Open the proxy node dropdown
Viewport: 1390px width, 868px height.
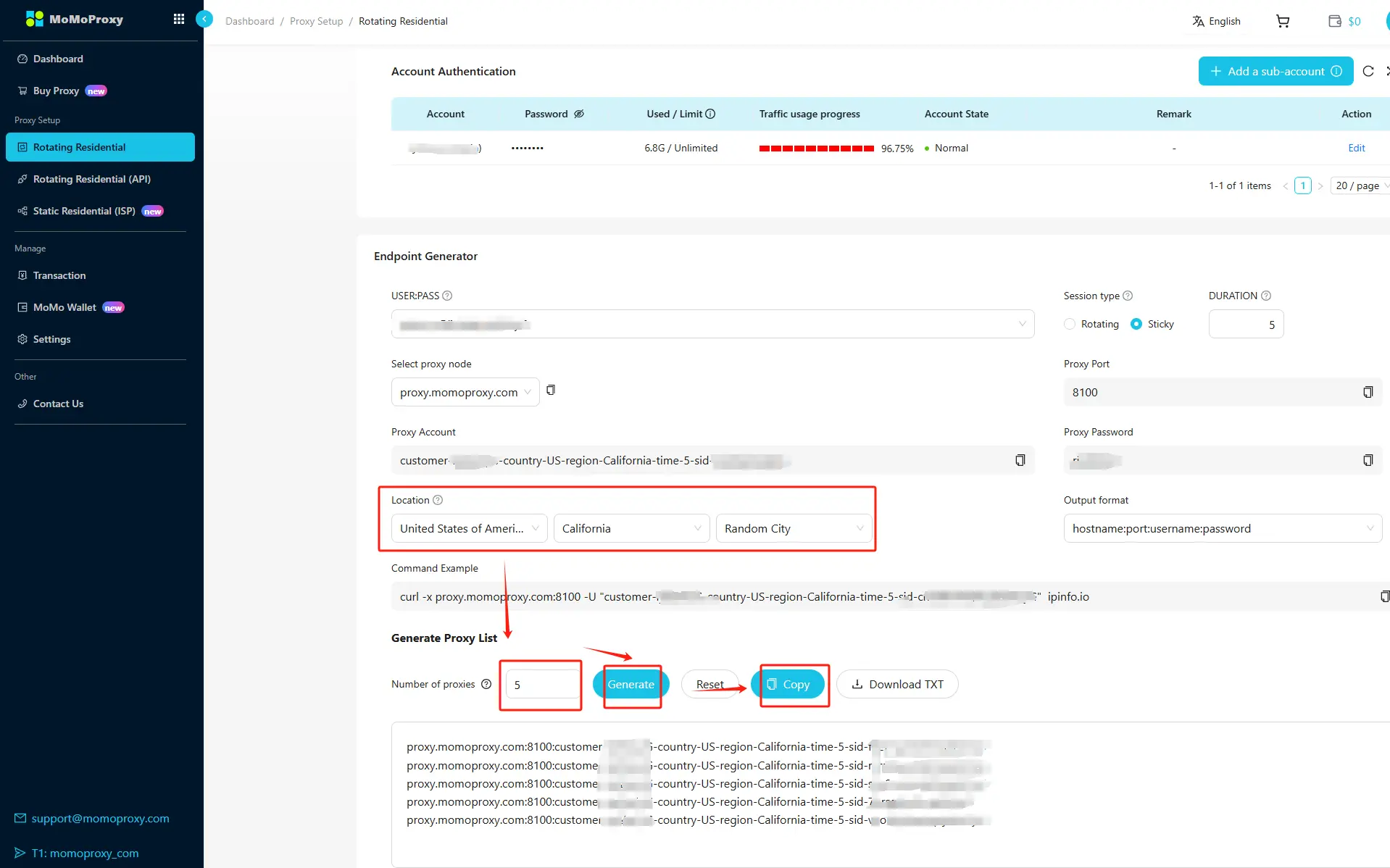tap(465, 392)
